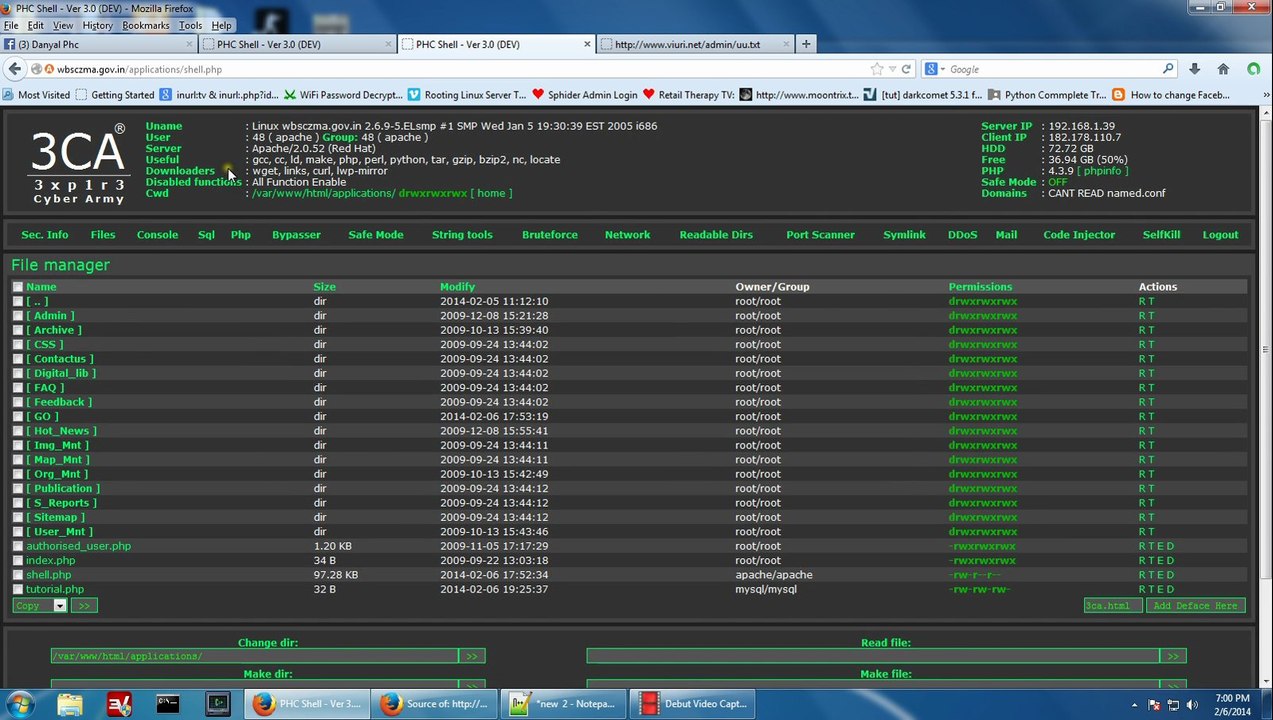Open Sphider Admin Login bookmark
This screenshot has width=1273, height=720.
point(584,95)
